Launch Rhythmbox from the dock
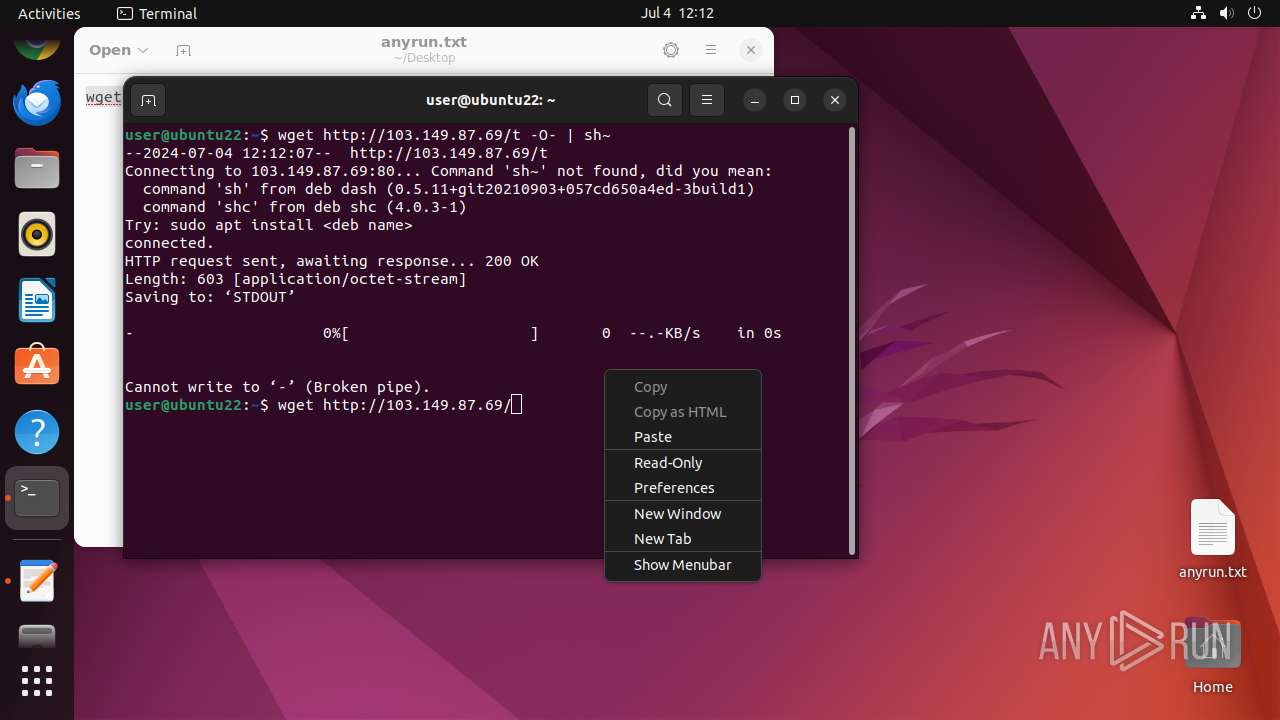 tap(37, 234)
